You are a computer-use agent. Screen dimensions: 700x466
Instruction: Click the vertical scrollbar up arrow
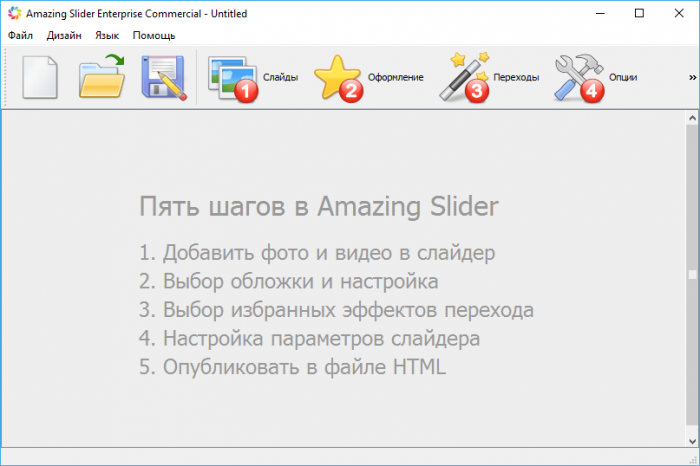[692, 118]
